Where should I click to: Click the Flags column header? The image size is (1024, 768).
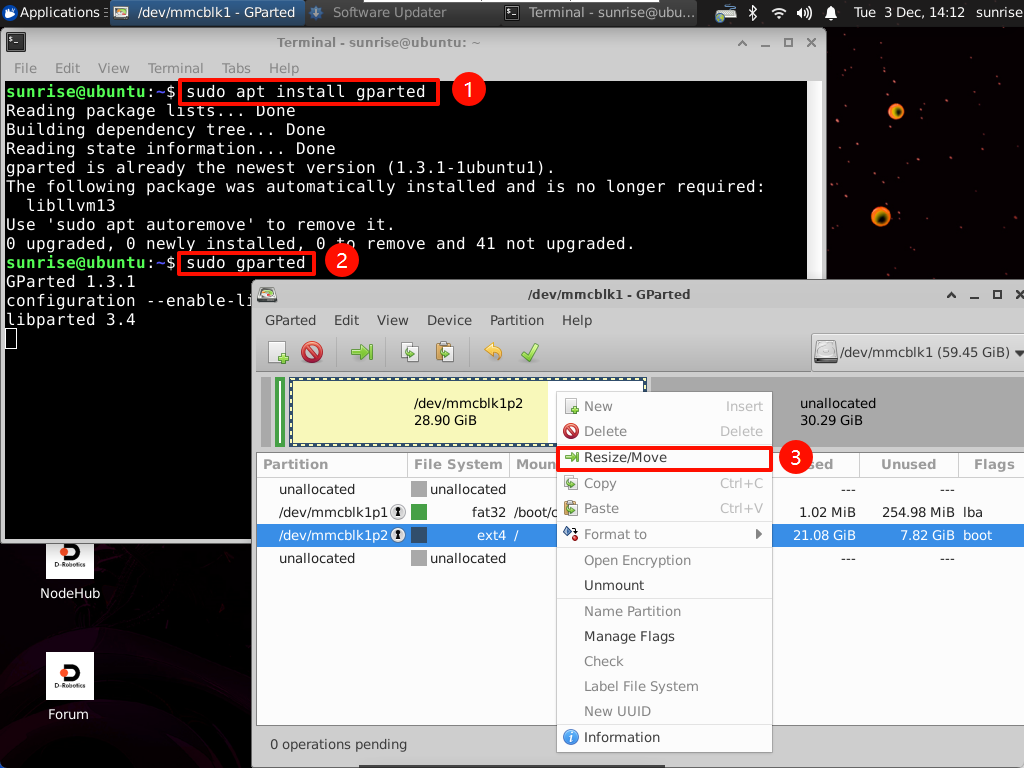(x=993, y=464)
